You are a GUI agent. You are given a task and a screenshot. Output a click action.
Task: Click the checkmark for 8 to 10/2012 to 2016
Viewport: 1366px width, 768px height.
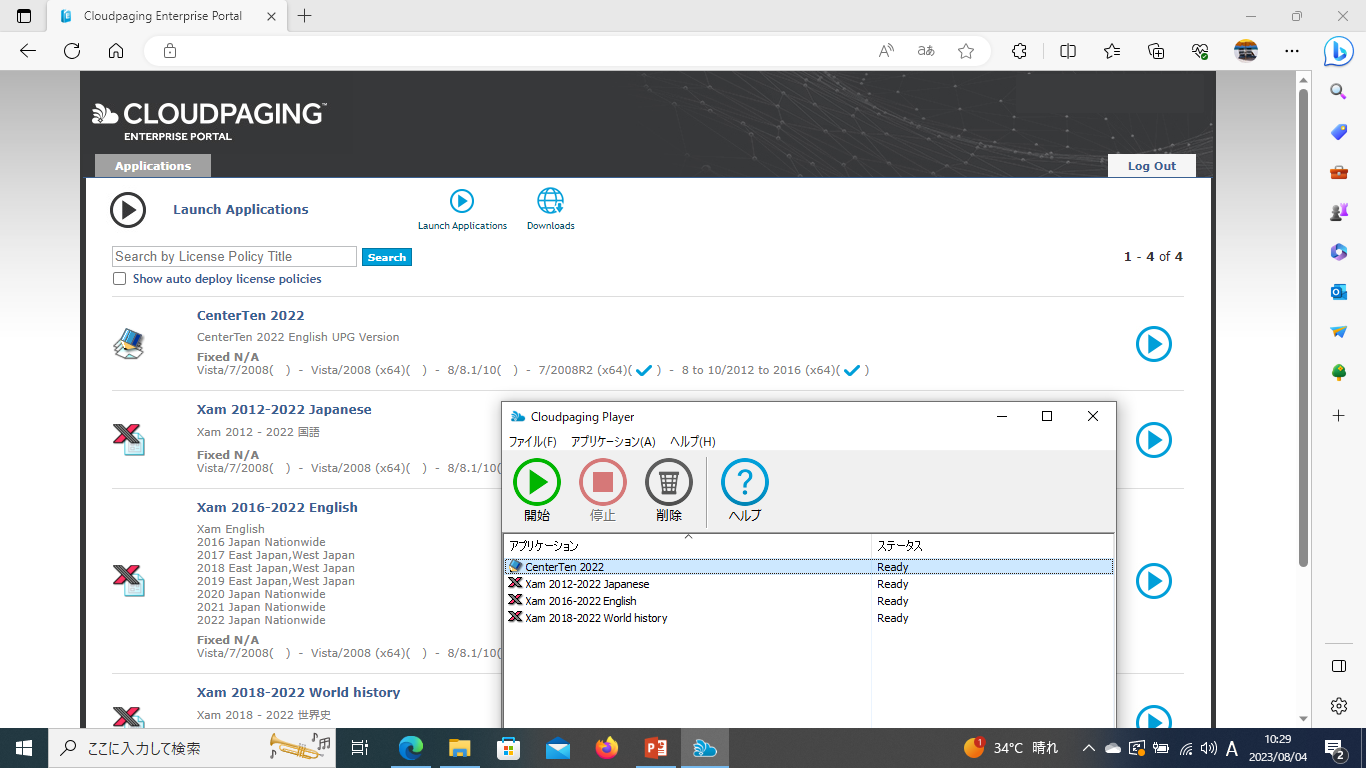[853, 369]
